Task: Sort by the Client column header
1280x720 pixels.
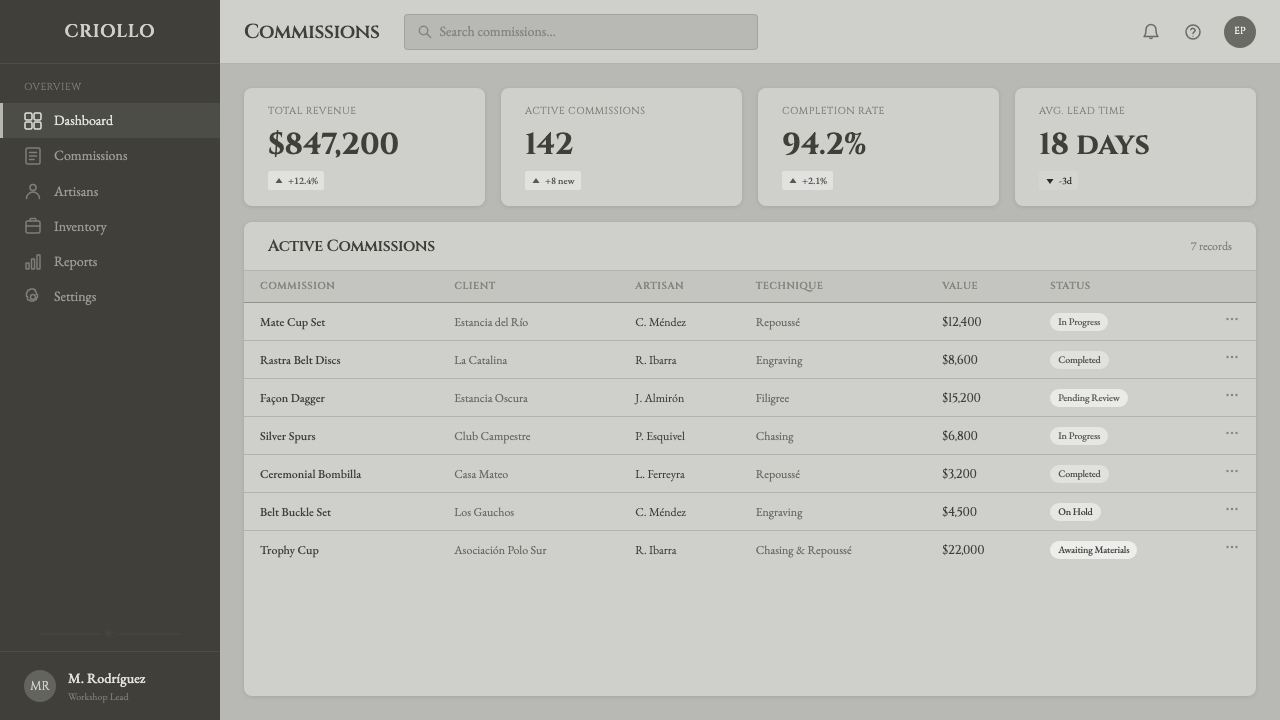Action: (x=474, y=286)
